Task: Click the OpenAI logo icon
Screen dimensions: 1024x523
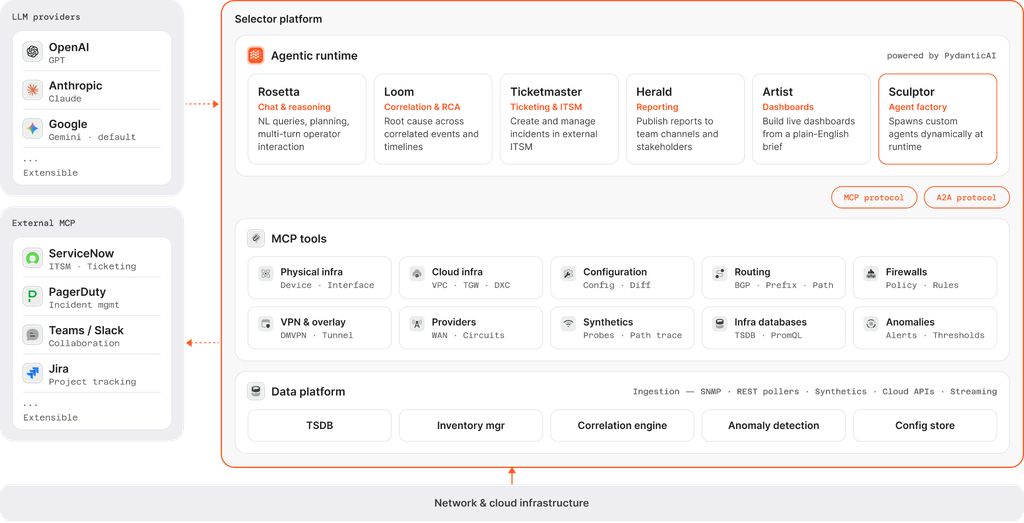Action: [x=33, y=52]
